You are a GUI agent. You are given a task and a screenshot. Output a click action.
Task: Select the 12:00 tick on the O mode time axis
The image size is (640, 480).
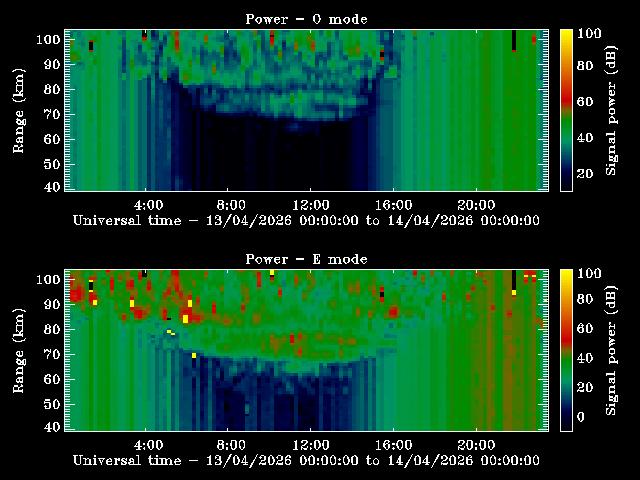[x=311, y=204]
